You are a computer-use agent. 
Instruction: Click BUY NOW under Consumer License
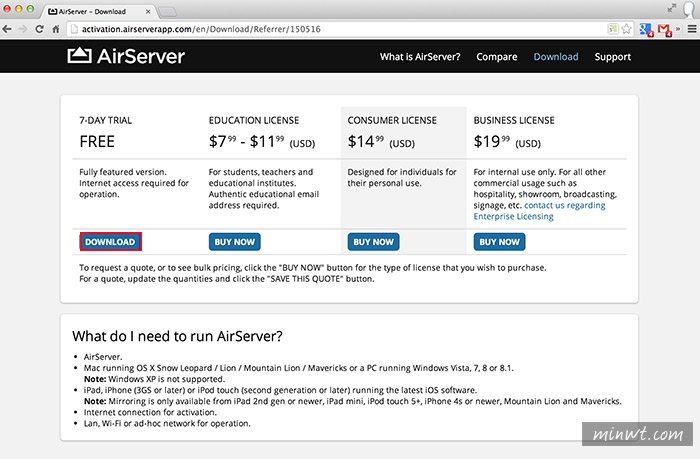click(373, 242)
